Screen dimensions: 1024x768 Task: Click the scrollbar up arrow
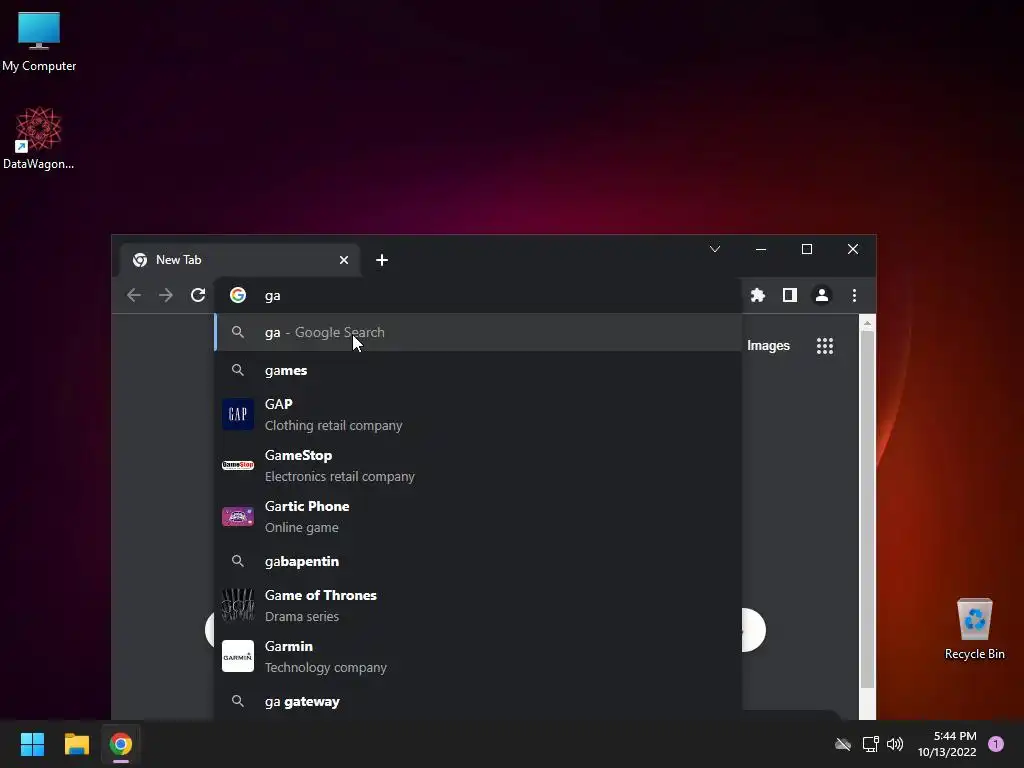click(867, 323)
